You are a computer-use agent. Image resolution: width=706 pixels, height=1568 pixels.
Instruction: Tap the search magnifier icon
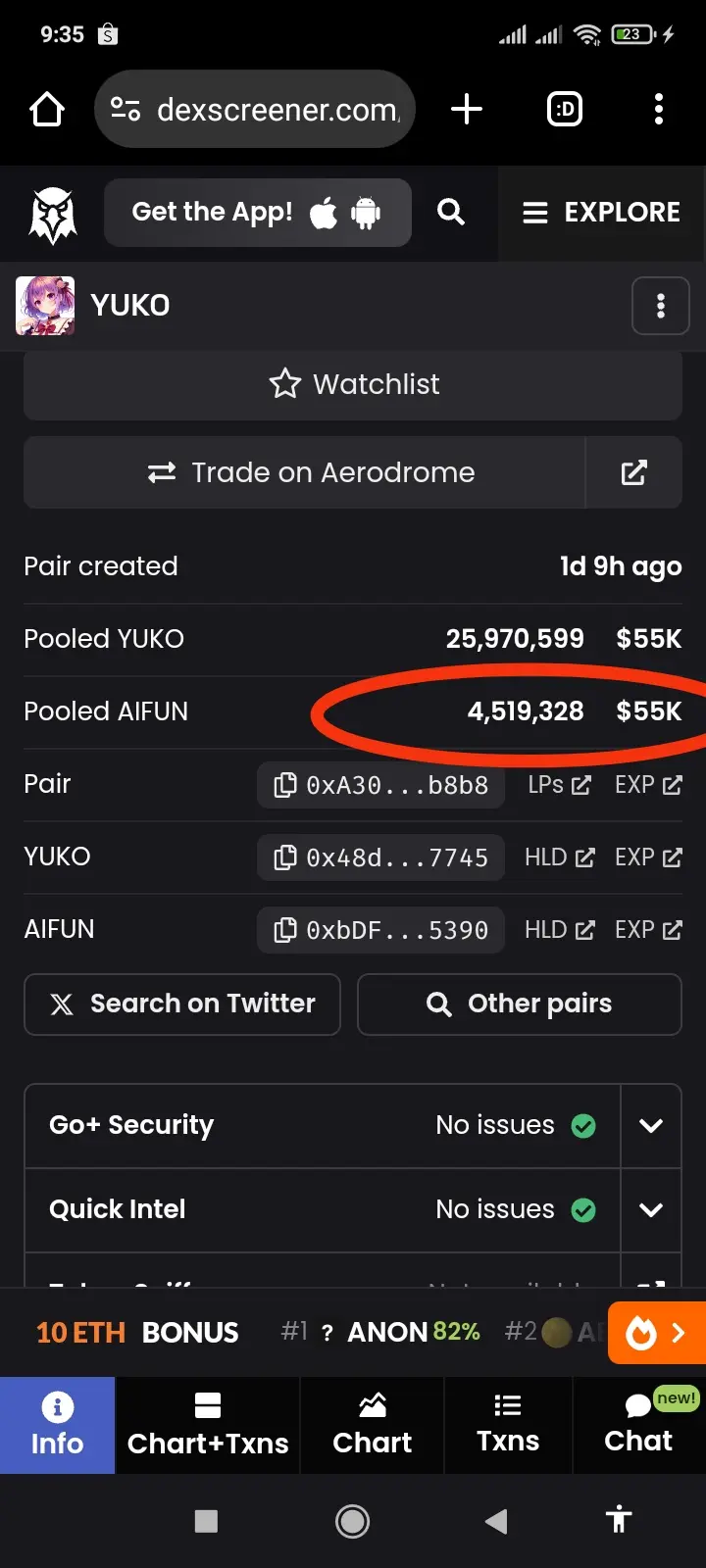451,212
